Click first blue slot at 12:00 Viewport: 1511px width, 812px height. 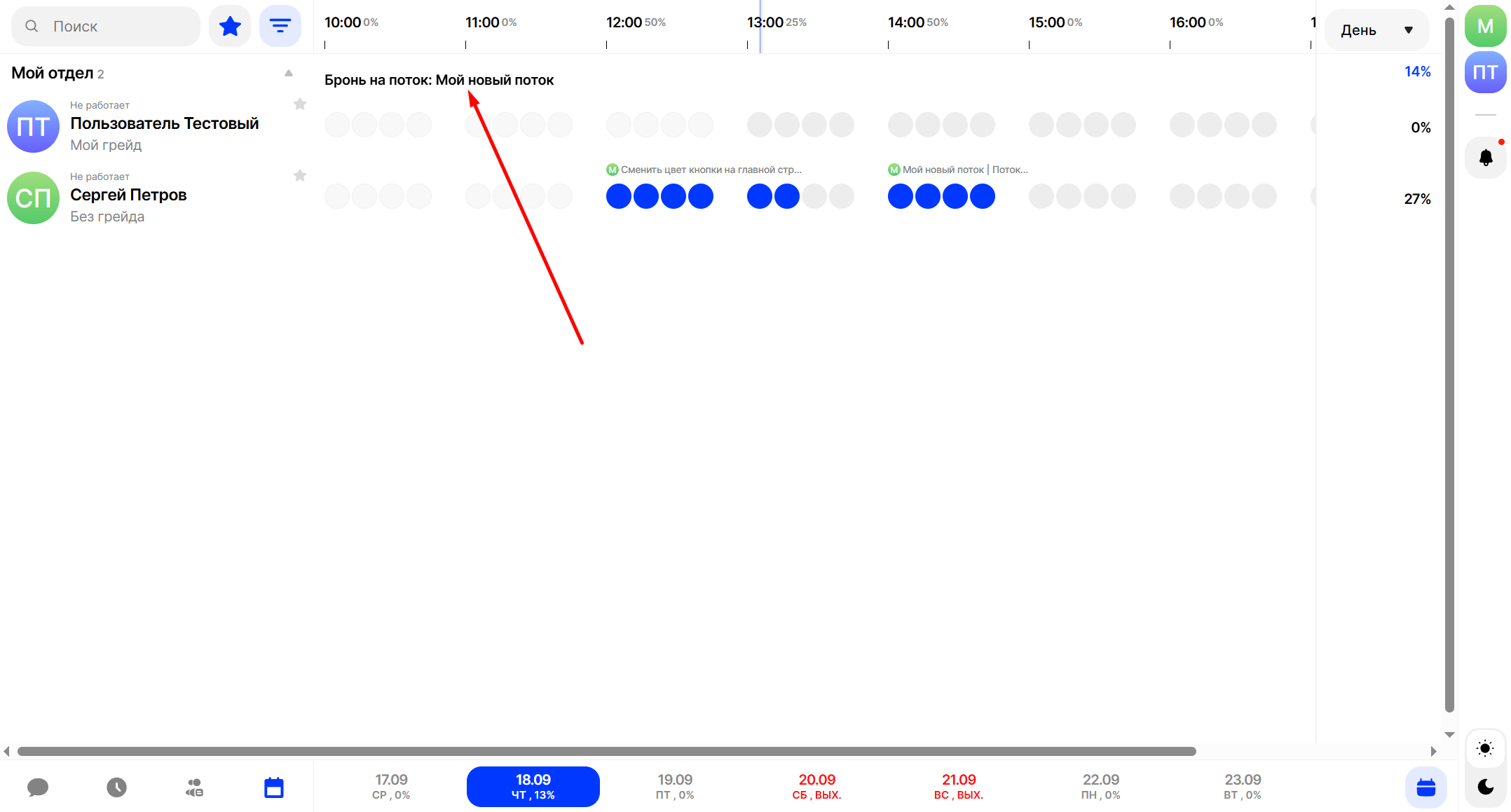tap(618, 196)
